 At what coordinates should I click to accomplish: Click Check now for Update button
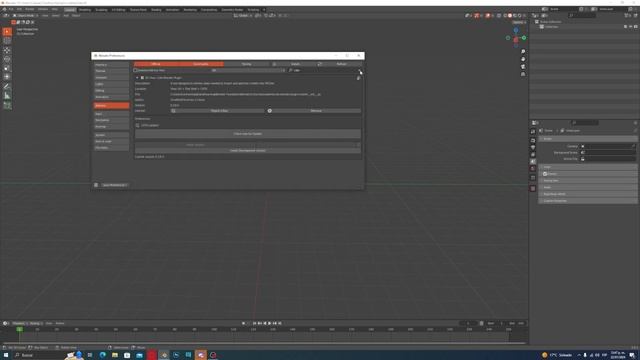(x=248, y=134)
